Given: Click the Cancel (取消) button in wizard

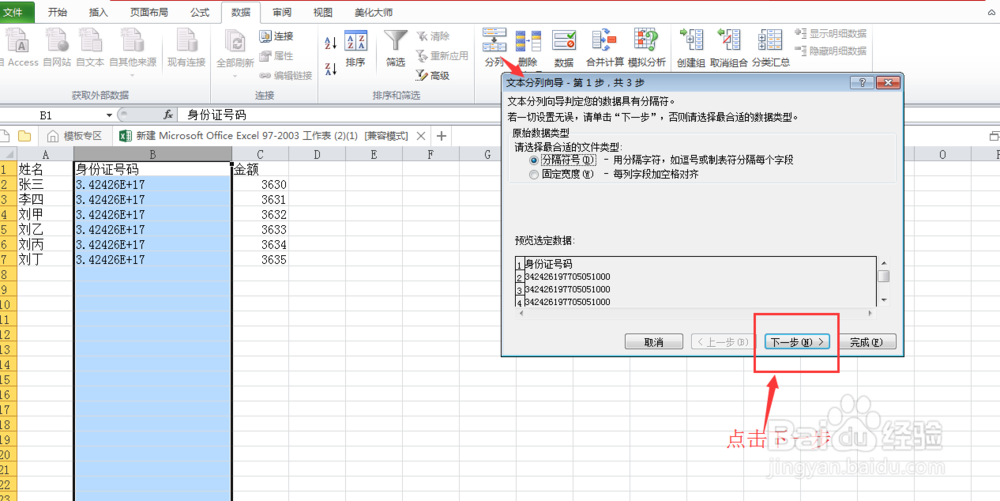Looking at the screenshot, I should 654,342.
